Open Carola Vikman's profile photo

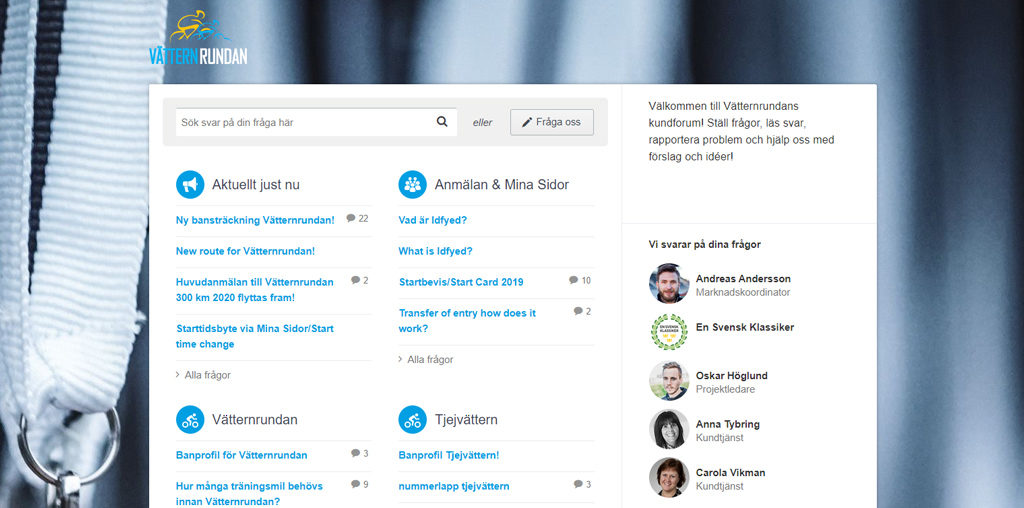[669, 477]
